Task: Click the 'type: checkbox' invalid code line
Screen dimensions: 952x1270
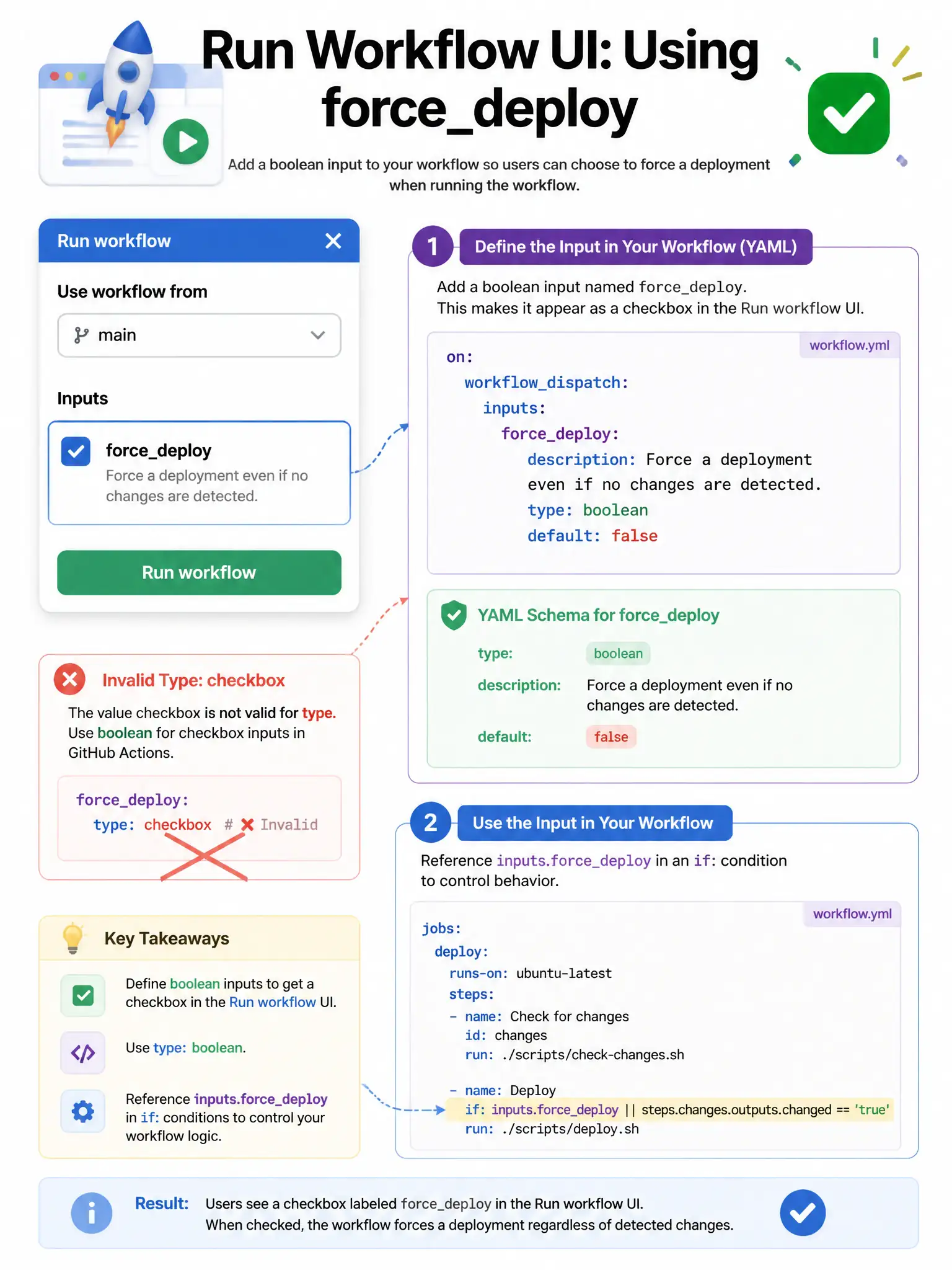Action: point(205,825)
